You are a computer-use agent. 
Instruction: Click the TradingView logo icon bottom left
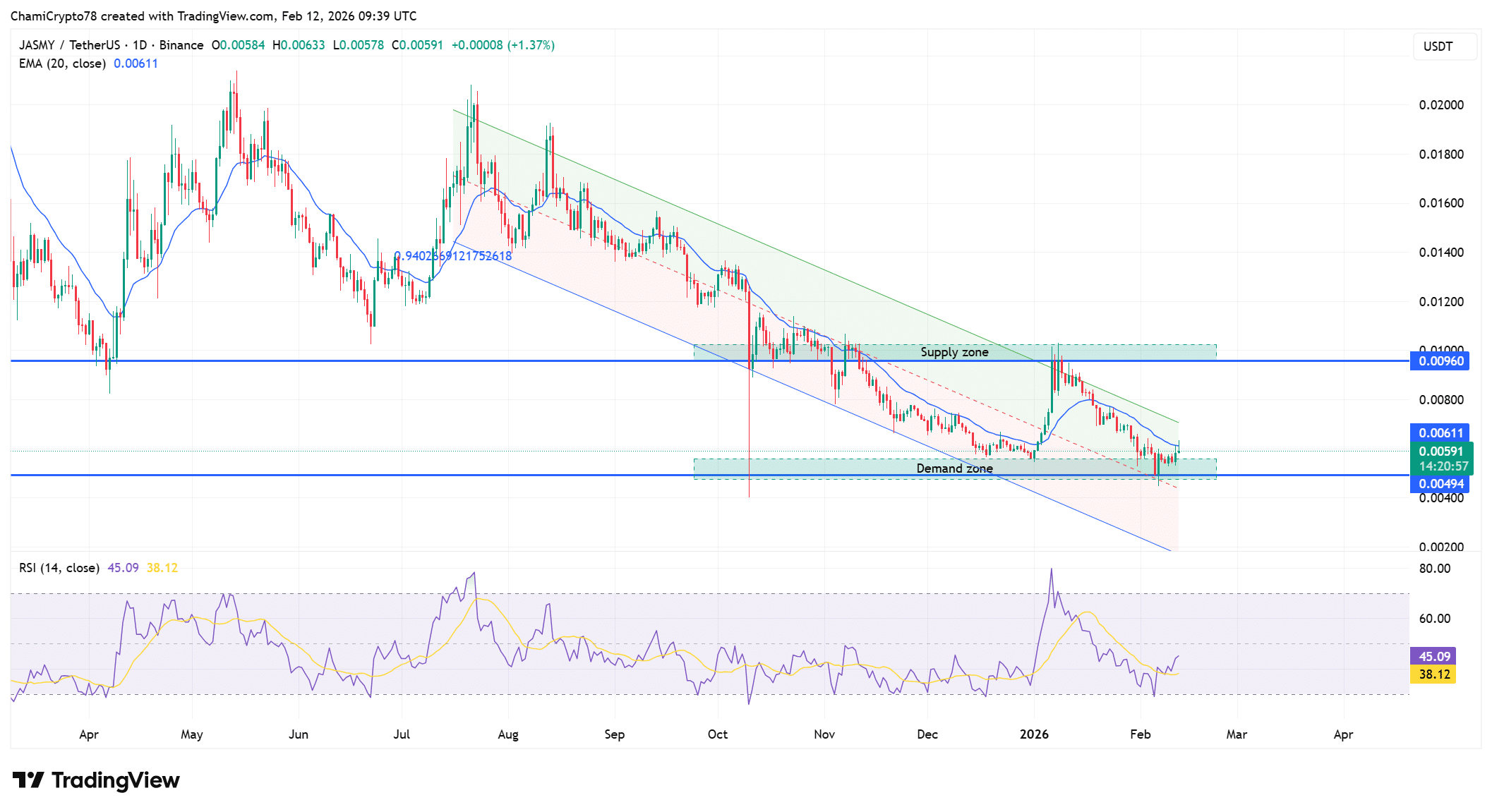coord(28,780)
